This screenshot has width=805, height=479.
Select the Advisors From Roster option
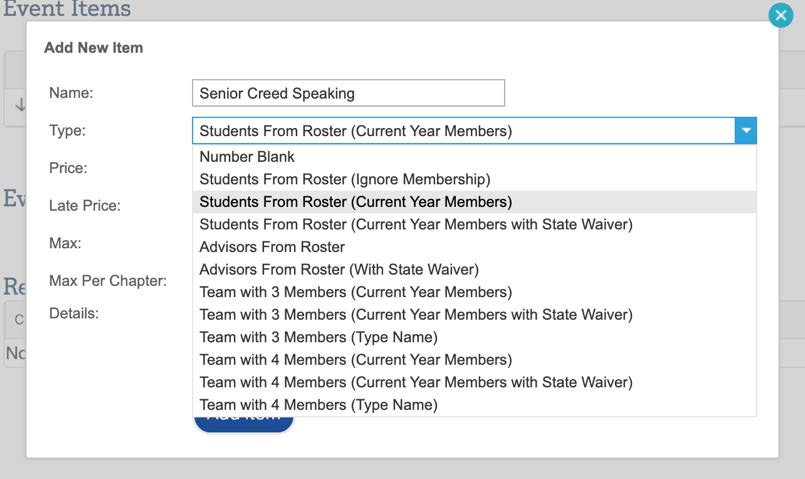click(272, 247)
